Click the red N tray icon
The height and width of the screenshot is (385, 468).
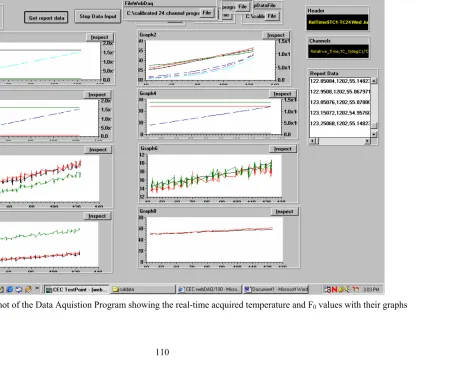(x=334, y=290)
